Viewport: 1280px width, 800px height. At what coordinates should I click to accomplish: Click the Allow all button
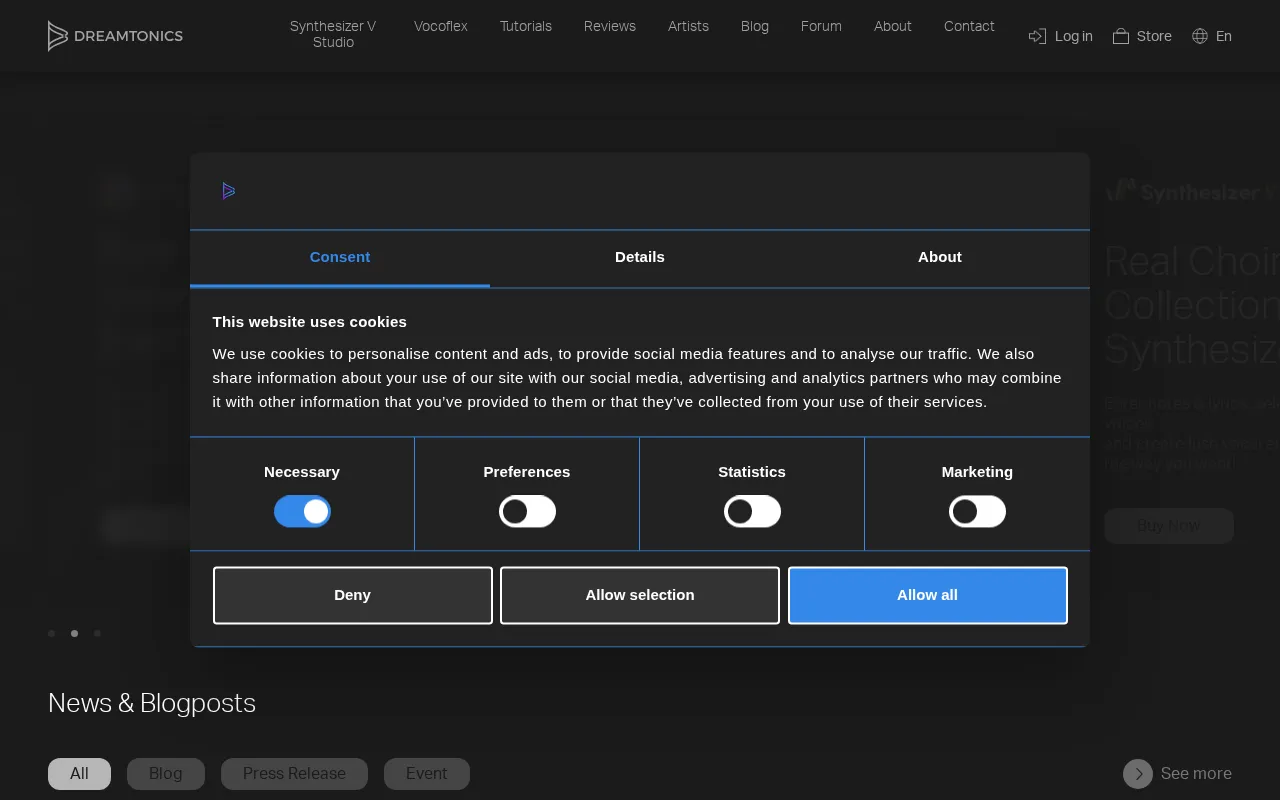click(x=928, y=595)
